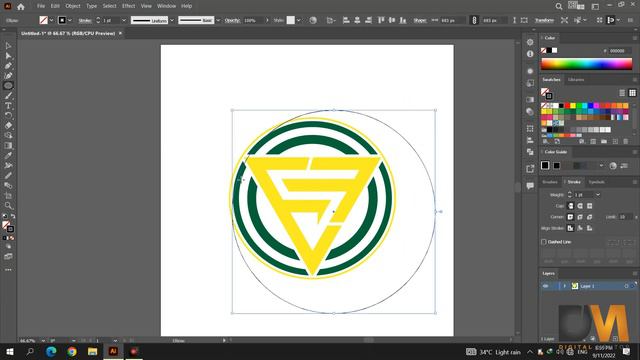Screen dimensions: 640x360
Task: Open Asset Export panel icon
Action: pyautogui.click(x=530, y=169)
